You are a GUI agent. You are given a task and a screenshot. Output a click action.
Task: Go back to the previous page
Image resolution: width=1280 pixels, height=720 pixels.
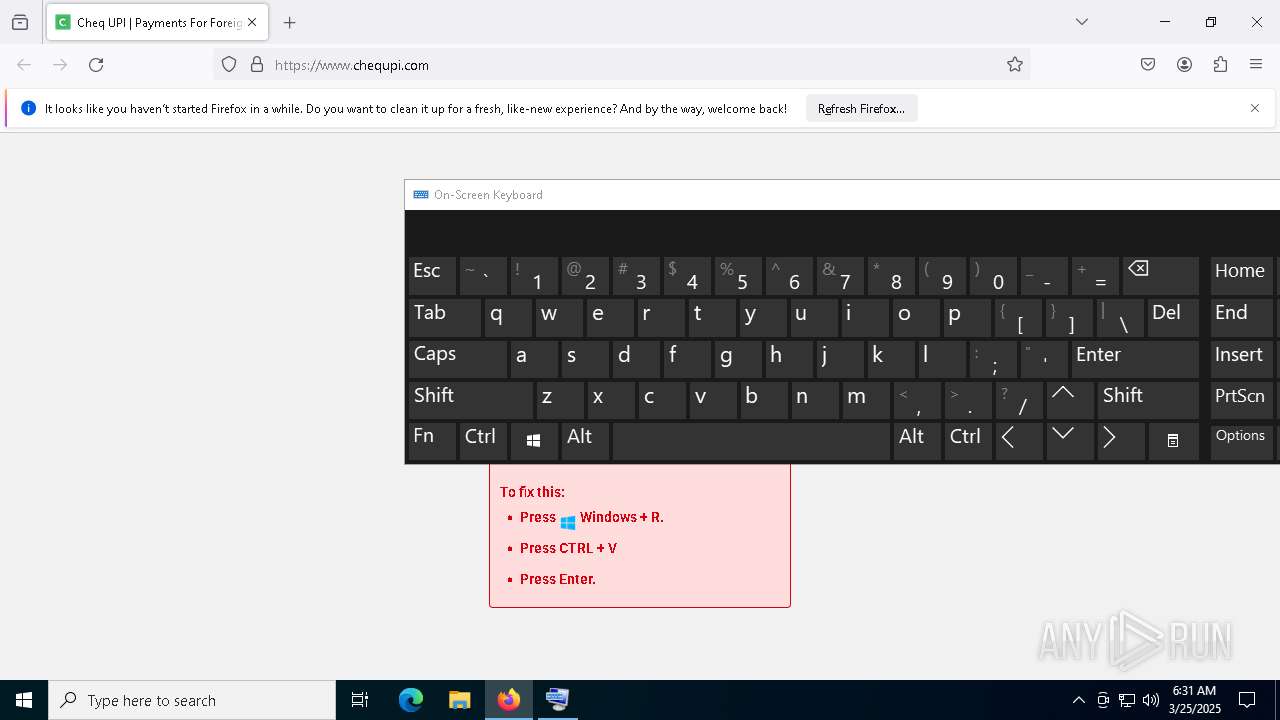pyautogui.click(x=24, y=65)
